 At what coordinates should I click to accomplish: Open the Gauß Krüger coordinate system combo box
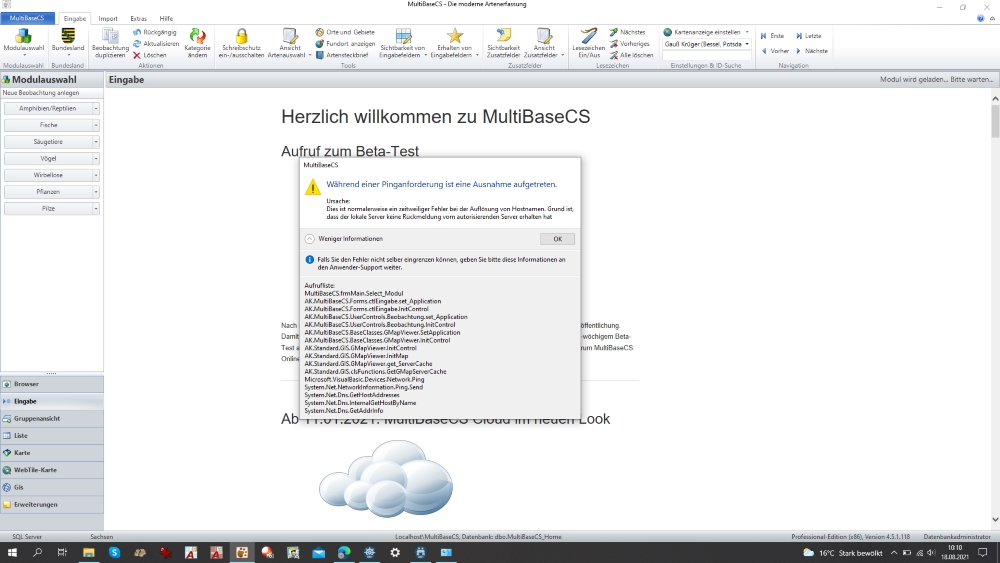pos(707,44)
